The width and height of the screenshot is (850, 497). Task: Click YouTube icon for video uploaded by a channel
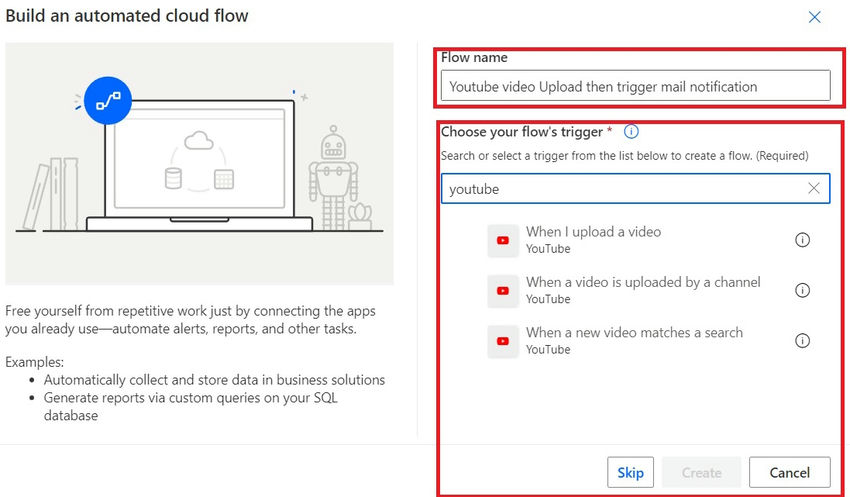[503, 291]
